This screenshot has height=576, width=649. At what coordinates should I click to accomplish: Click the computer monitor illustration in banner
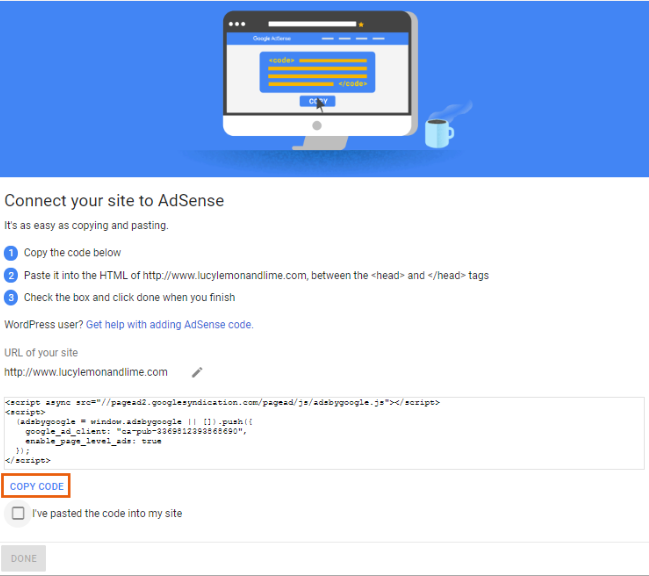(320, 79)
